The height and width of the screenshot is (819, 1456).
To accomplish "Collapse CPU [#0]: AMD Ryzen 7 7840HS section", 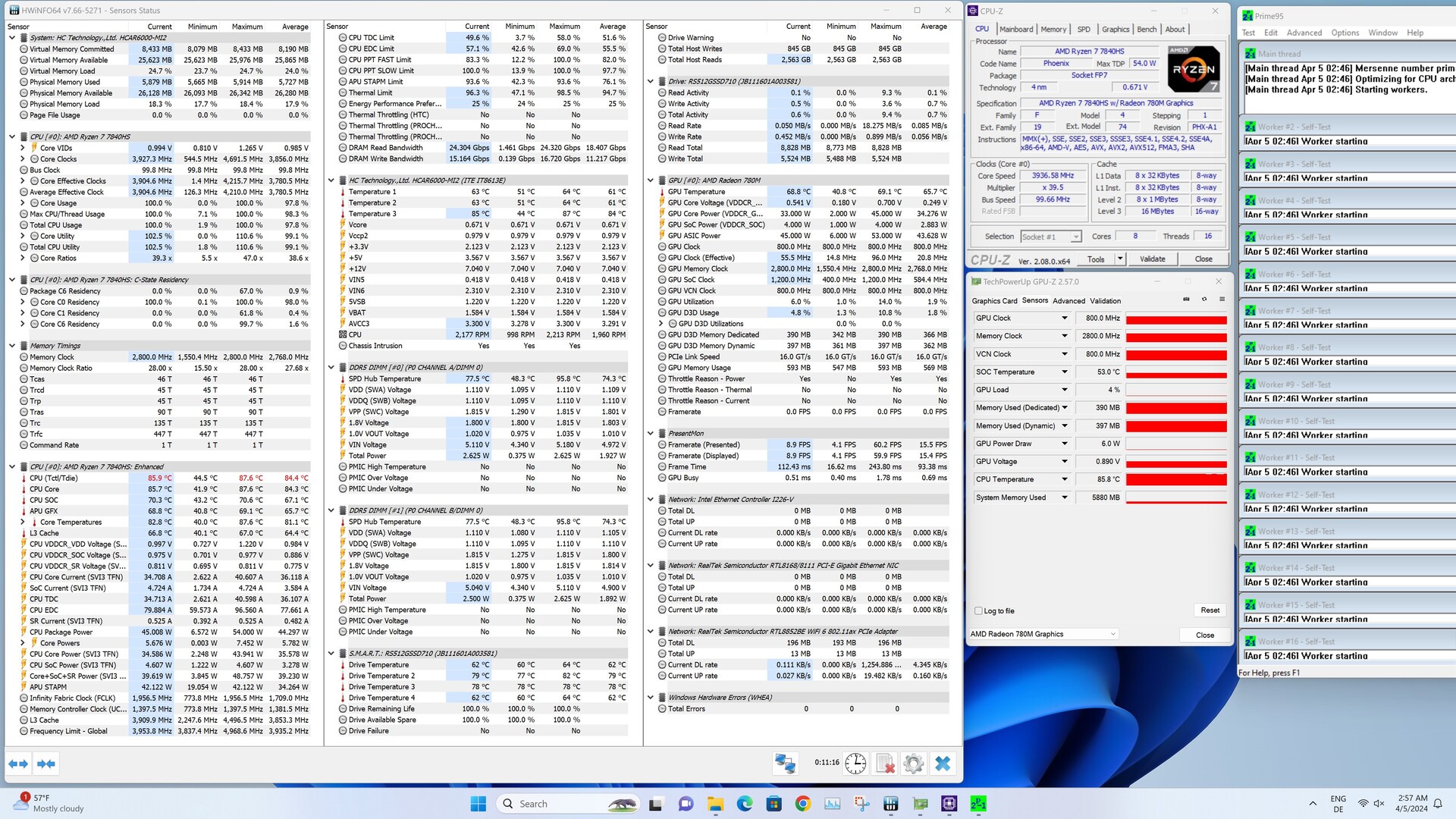I will (12, 136).
